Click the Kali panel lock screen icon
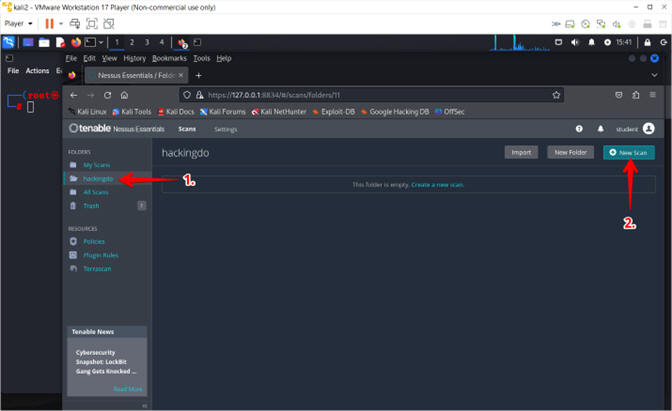Screen dimensions: 672x411 coord(647,42)
